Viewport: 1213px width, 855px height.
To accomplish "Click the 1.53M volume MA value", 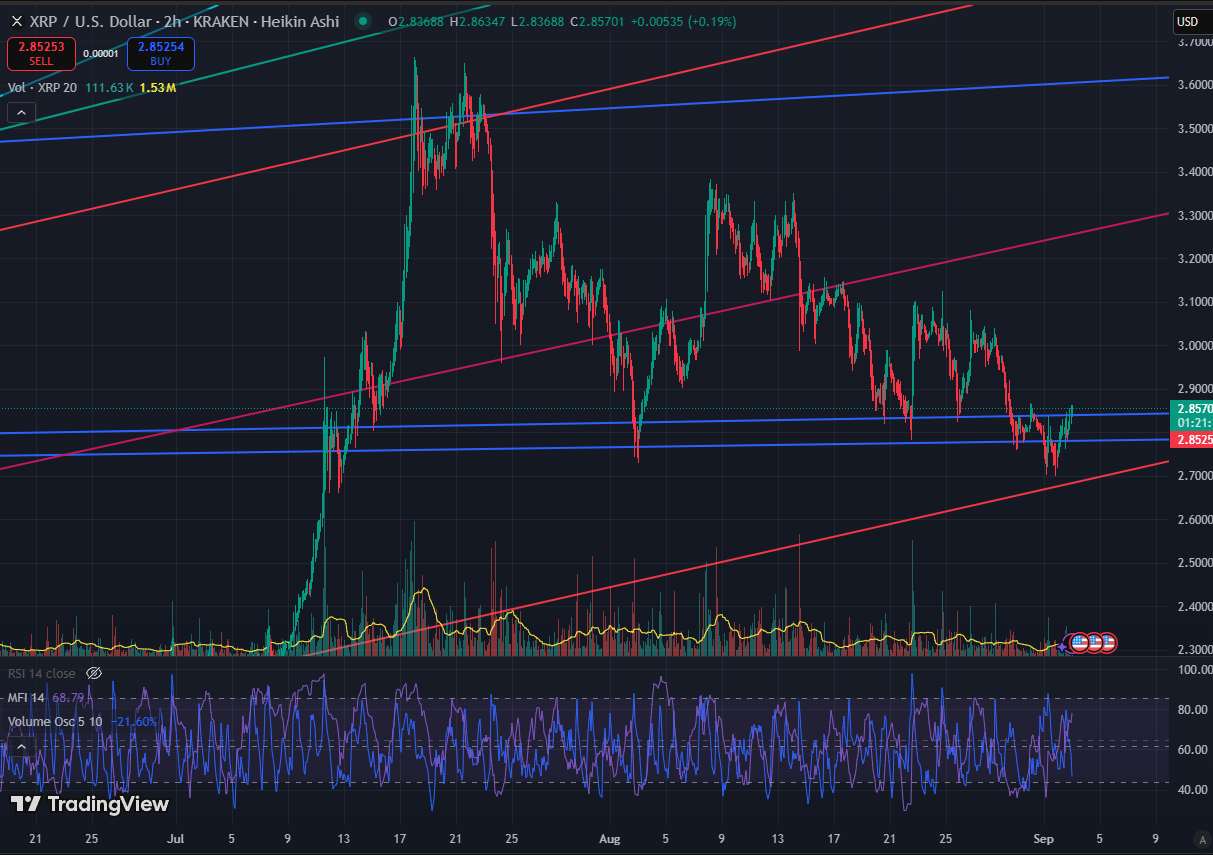I will [158, 88].
